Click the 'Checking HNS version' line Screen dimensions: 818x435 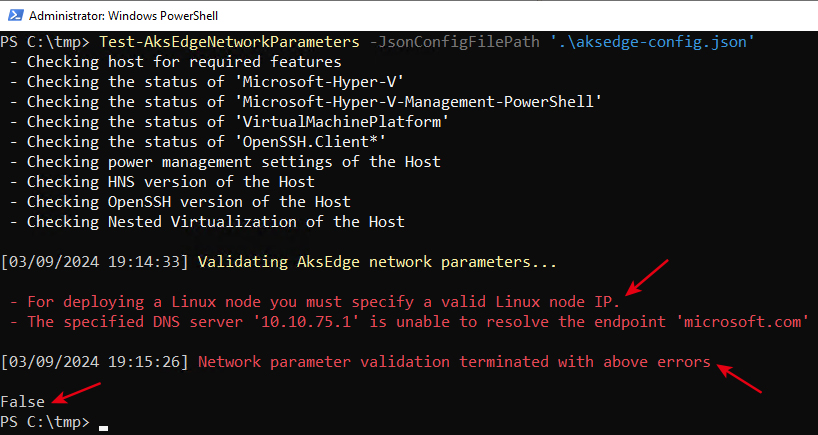click(x=162, y=182)
